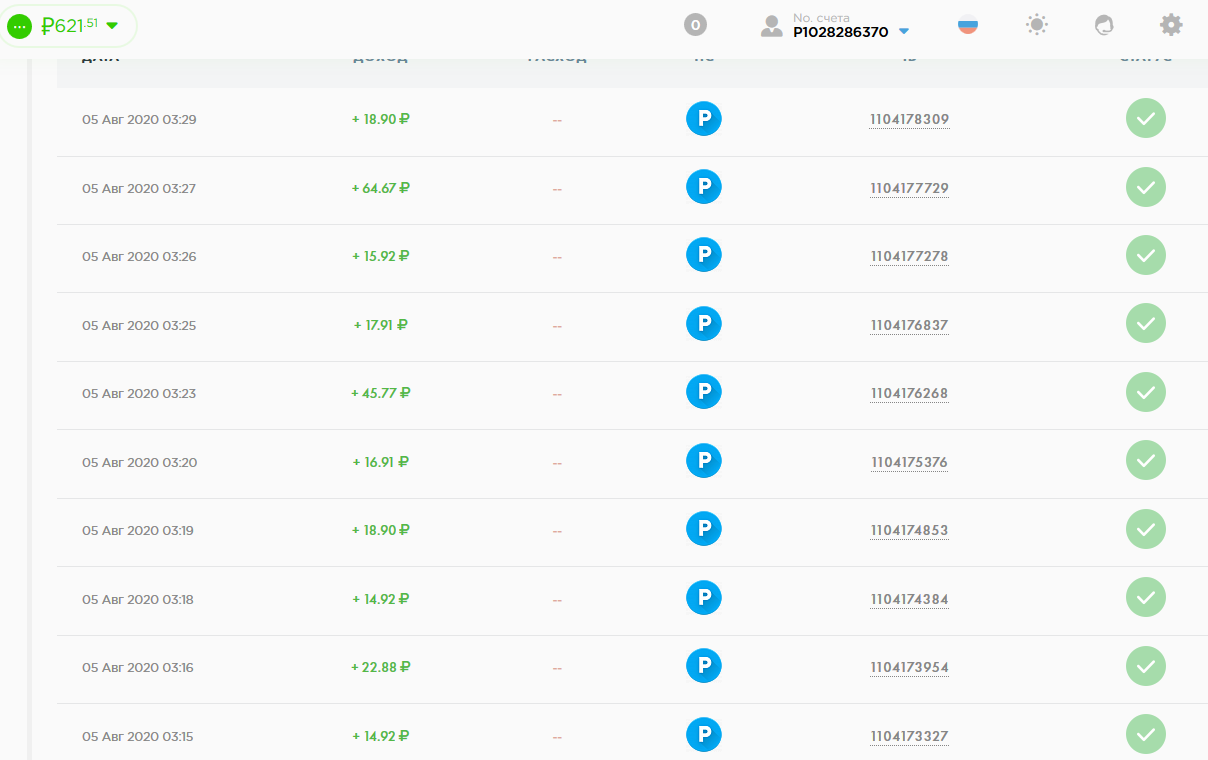The image size is (1208, 760).
Task: Expand account P1028286370 dropdown arrow
Action: pyautogui.click(x=904, y=32)
